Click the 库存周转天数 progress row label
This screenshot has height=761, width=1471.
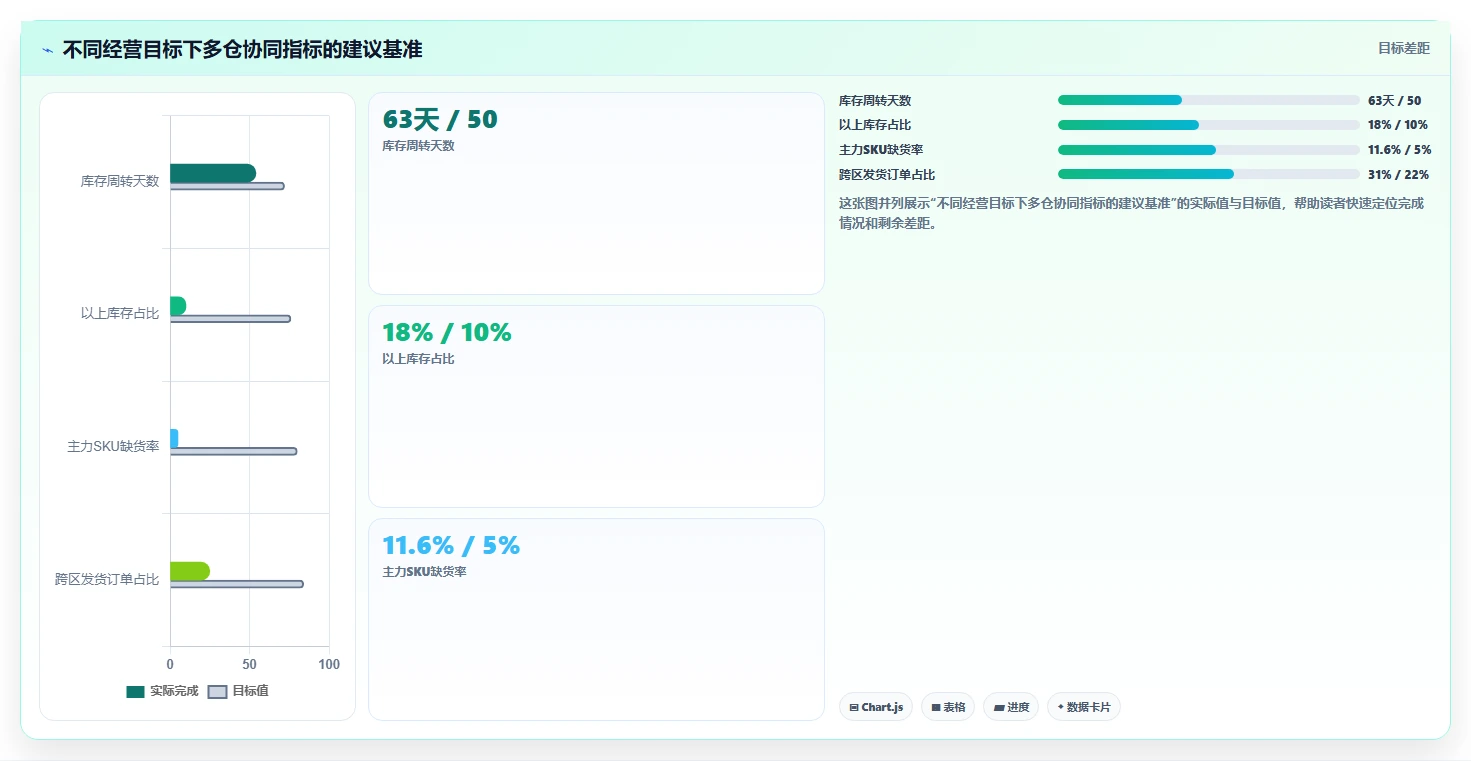(875, 101)
